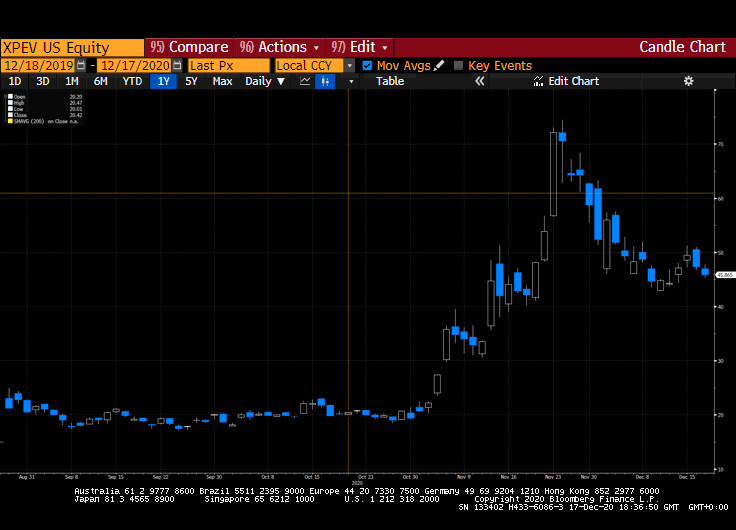Collapse toolbar with double chevron icon
Image resolution: width=736 pixels, height=530 pixels.
pos(479,81)
